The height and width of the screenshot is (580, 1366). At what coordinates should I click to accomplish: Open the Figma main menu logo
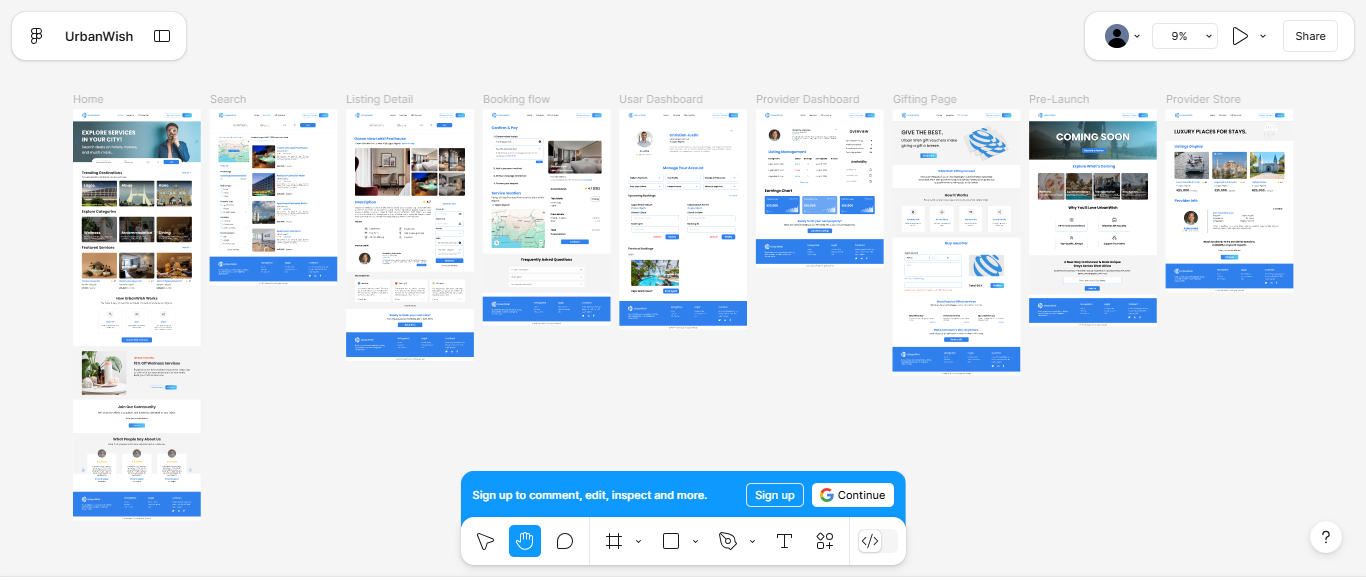37,36
